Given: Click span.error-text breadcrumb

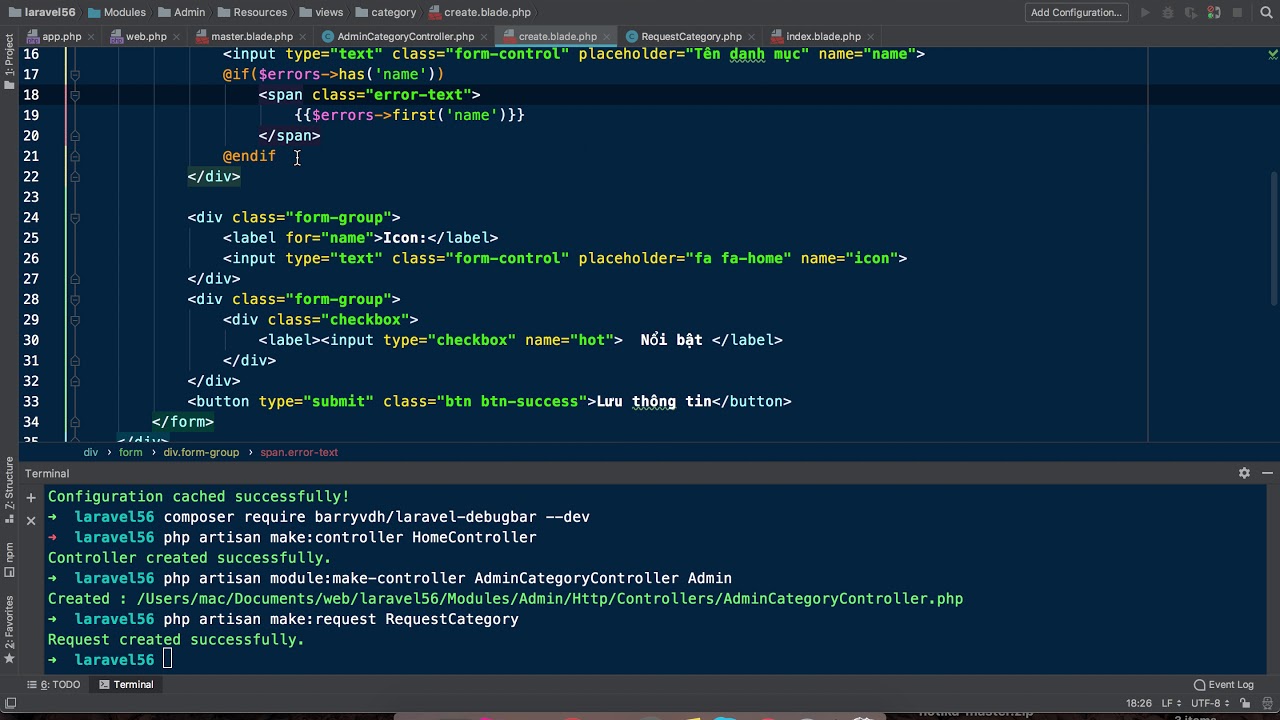Looking at the screenshot, I should click(299, 452).
